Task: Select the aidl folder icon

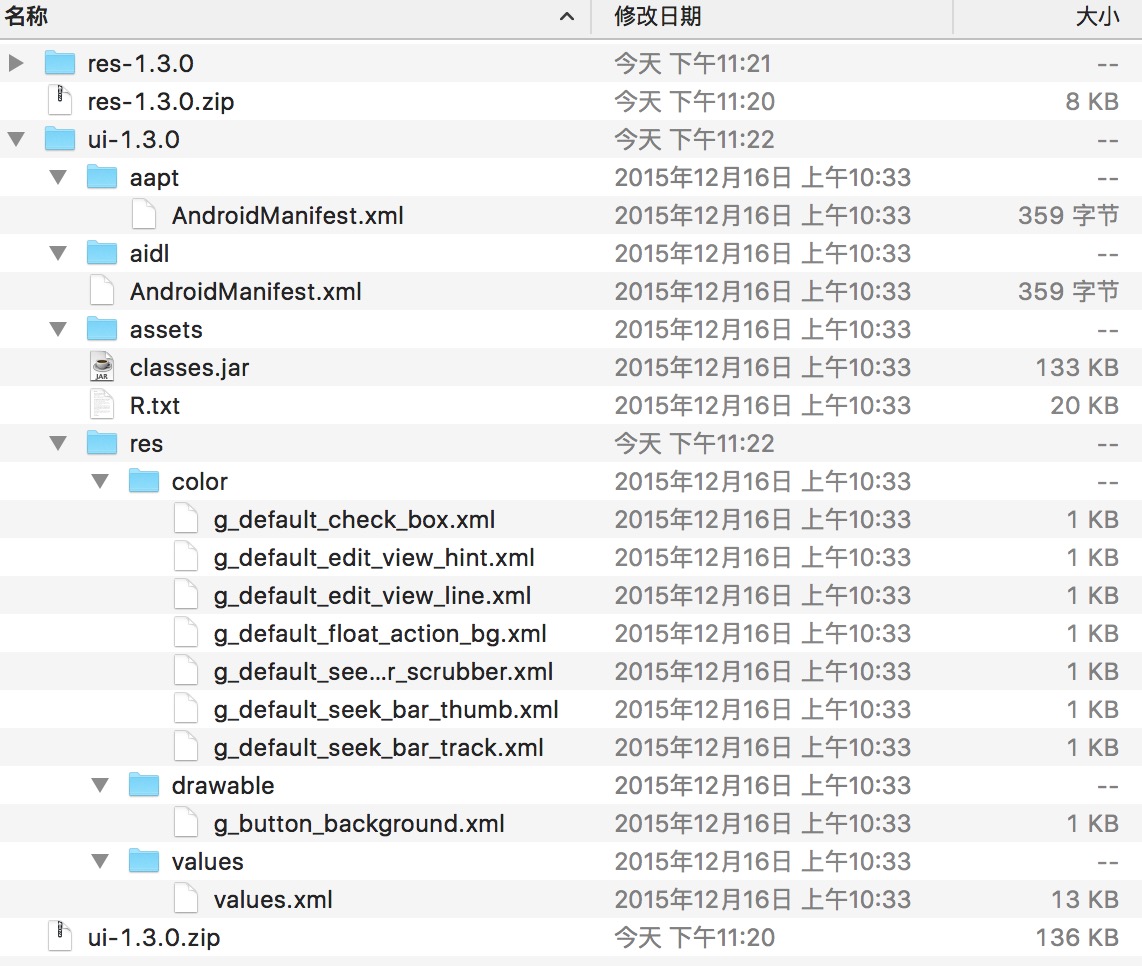Action: 102,253
